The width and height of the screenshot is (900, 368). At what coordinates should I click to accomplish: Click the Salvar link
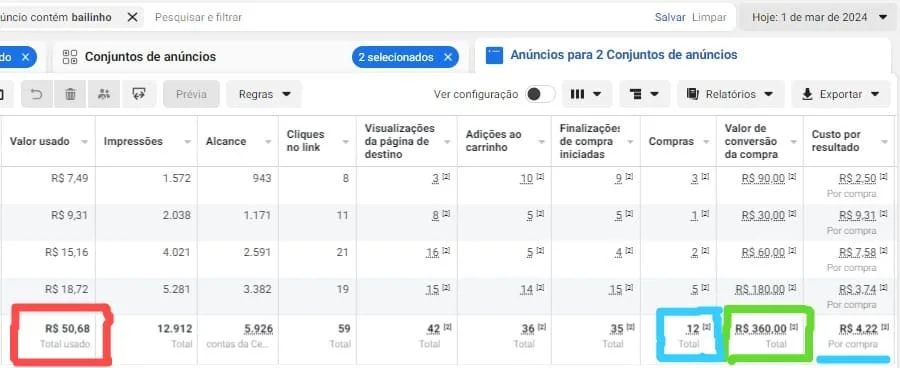pos(670,17)
